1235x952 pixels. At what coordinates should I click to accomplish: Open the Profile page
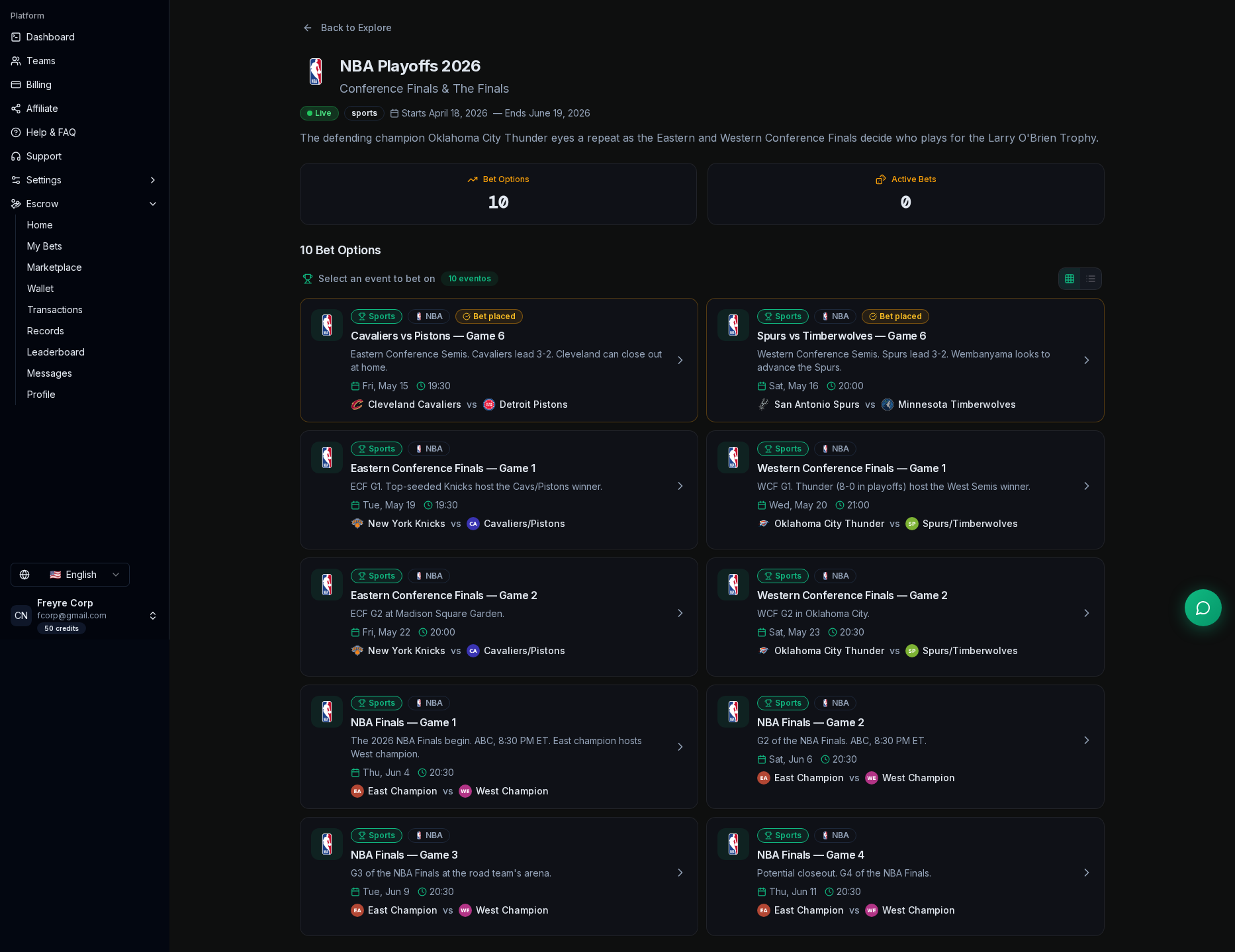(41, 395)
